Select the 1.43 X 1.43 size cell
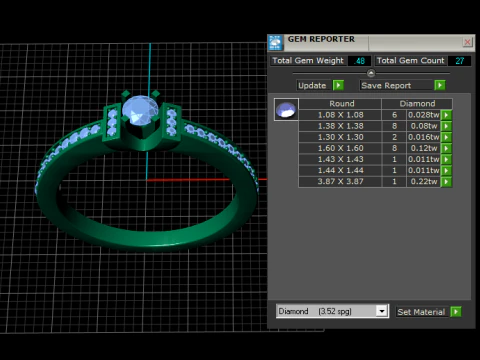Image resolution: width=480 pixels, height=360 pixels. pyautogui.click(x=340, y=159)
